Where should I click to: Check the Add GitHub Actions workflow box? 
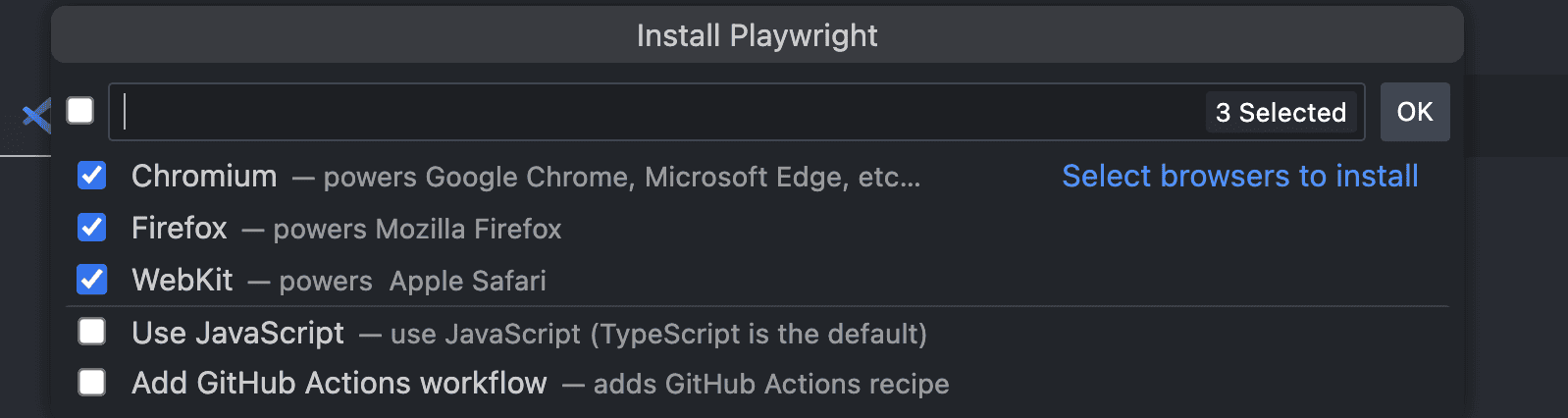[92, 382]
